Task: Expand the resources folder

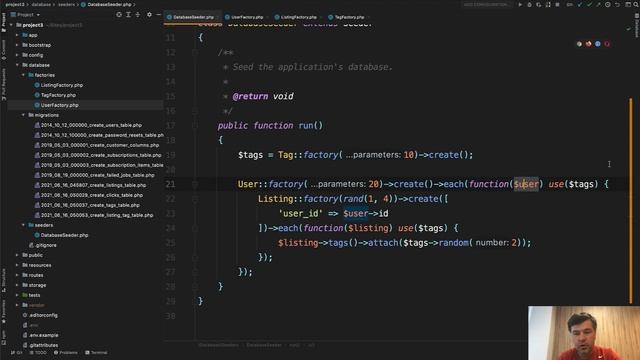Action: 17,265
